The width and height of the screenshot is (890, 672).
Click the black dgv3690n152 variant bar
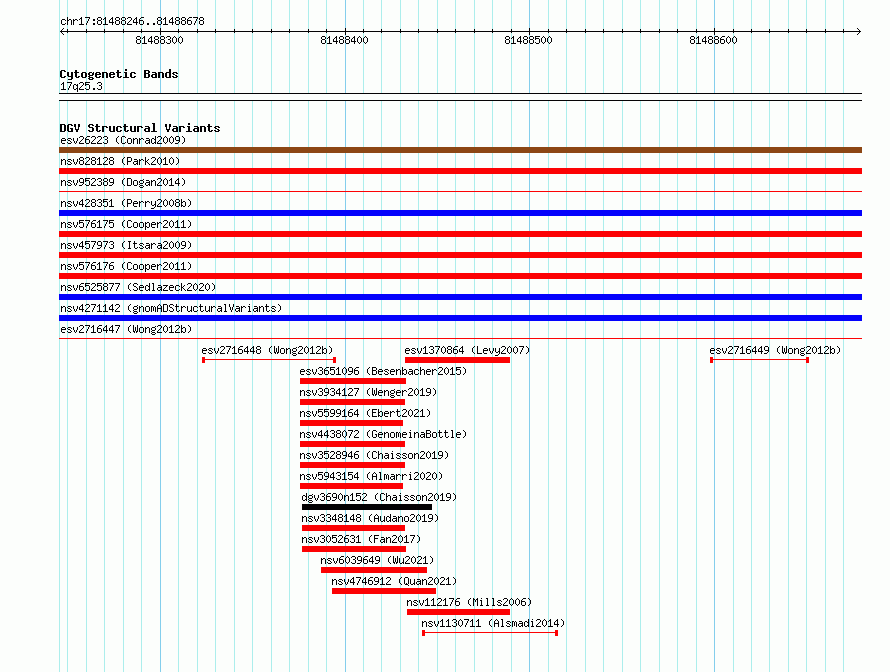click(x=367, y=507)
